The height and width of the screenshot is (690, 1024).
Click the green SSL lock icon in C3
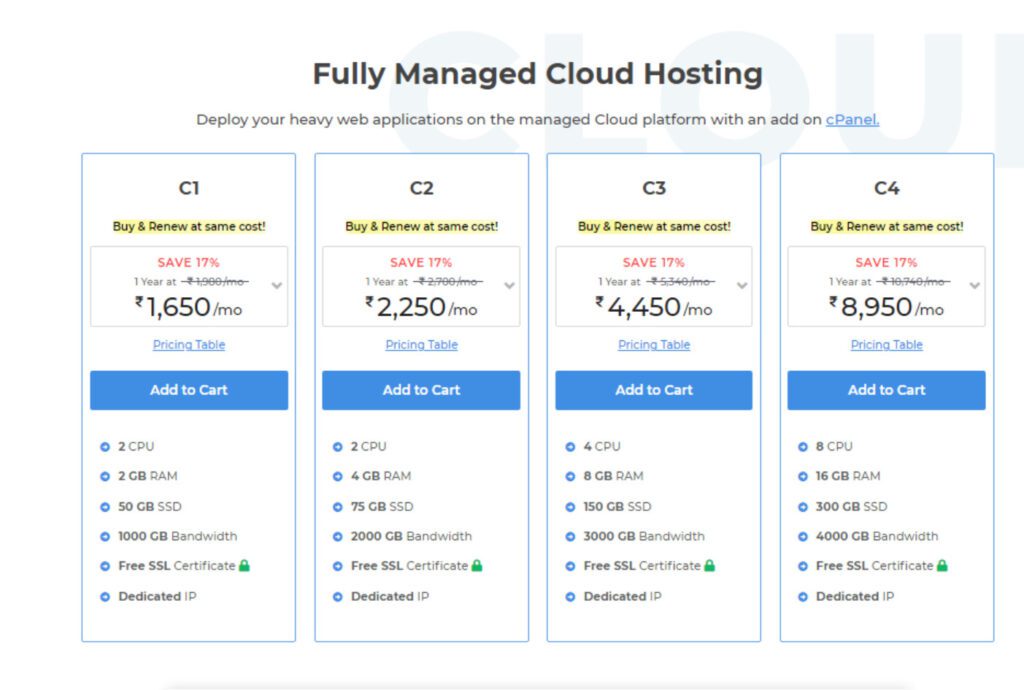point(710,566)
